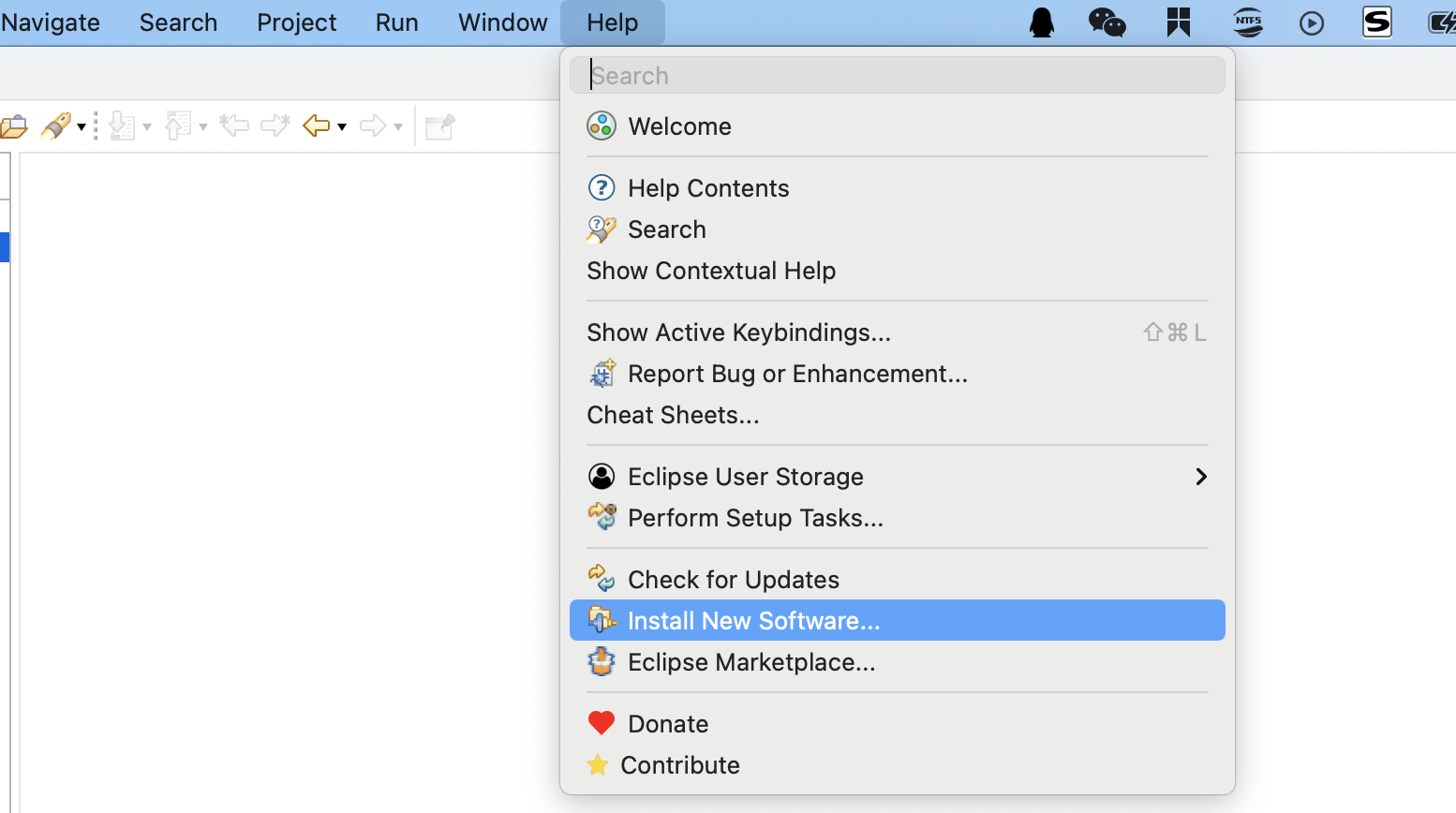
Task: Expand the Eclipse User Storage submenu arrow
Action: (x=1200, y=477)
